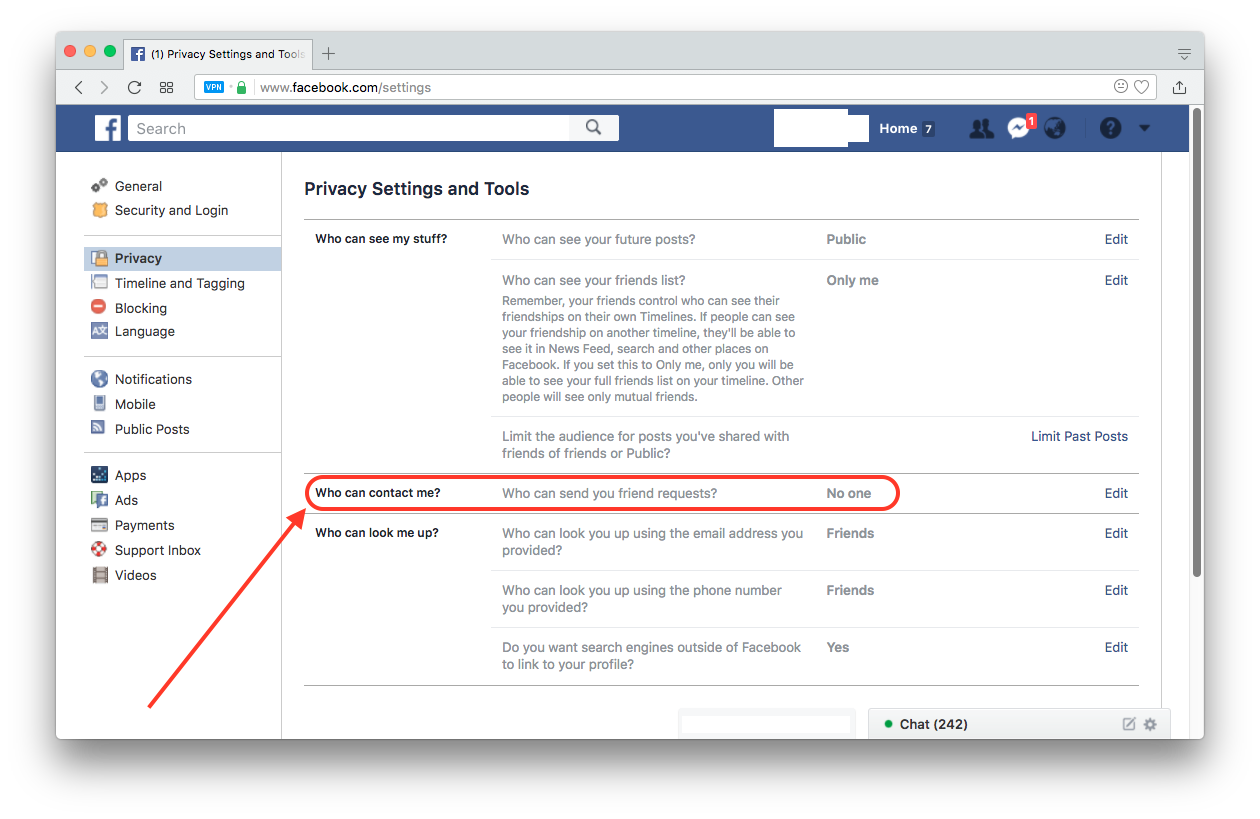Click the browser Back arrow

(79, 87)
